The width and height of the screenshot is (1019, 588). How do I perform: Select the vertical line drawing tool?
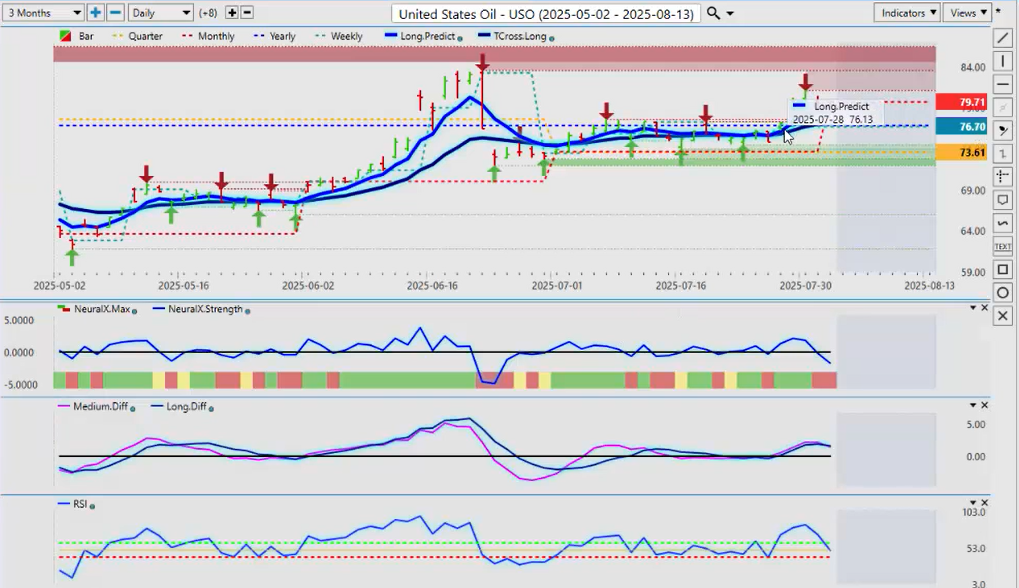[x=1003, y=61]
